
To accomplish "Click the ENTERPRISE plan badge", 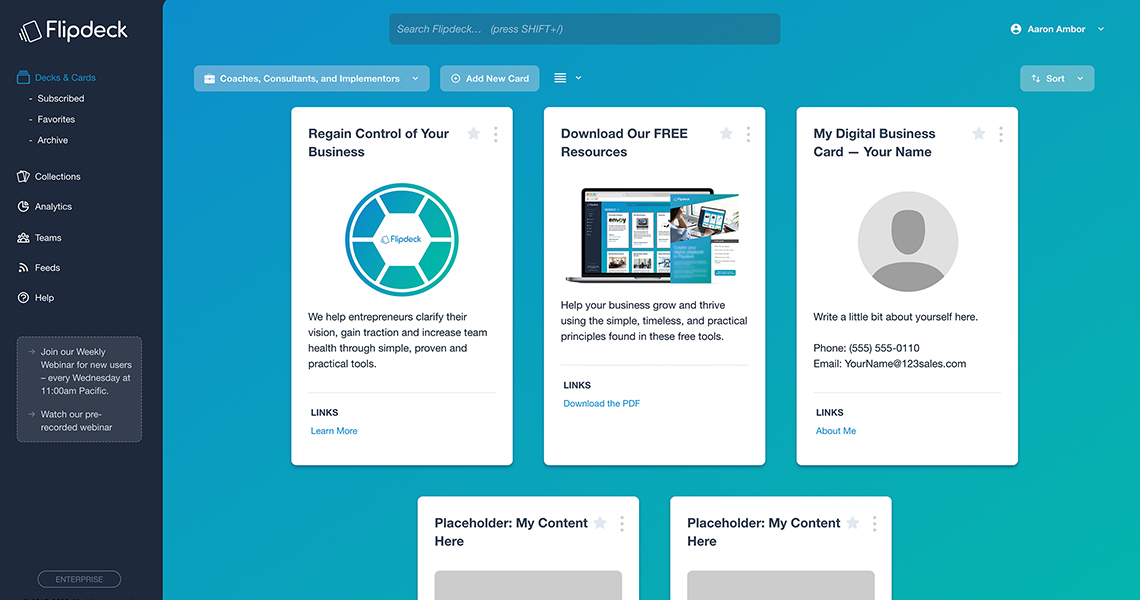I will pos(79,580).
